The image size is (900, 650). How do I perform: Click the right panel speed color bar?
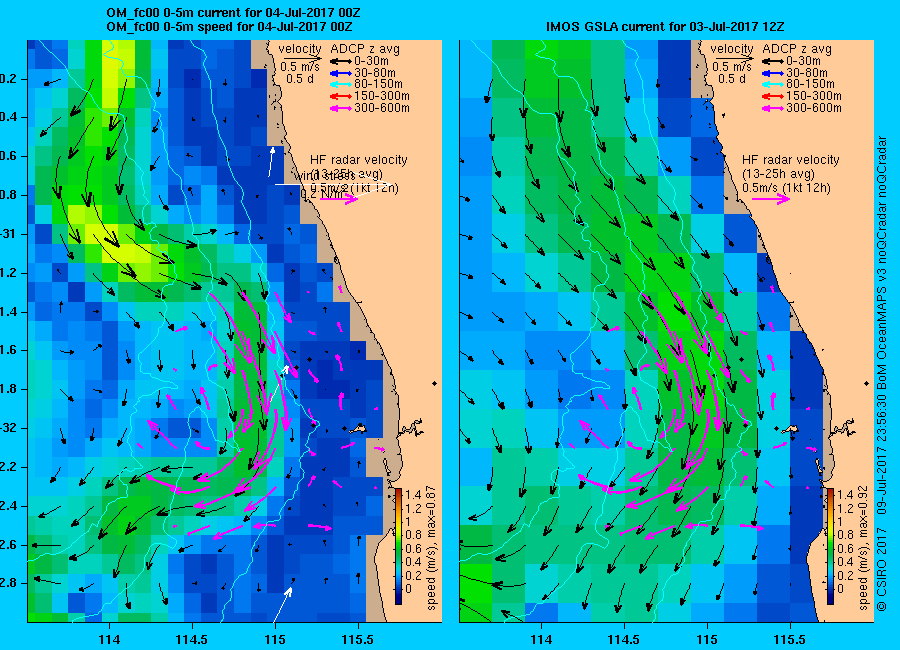(830, 546)
